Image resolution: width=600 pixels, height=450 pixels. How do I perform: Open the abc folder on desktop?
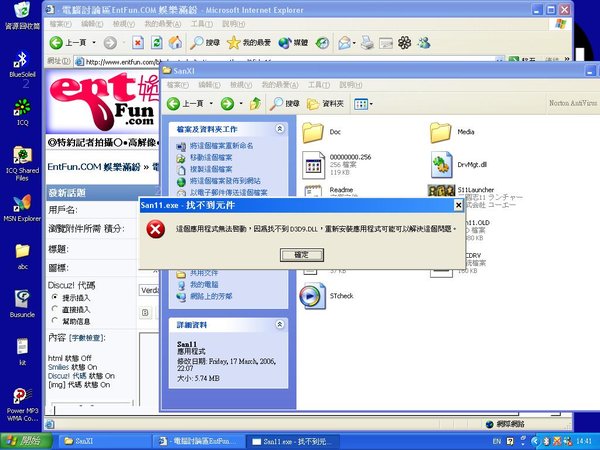pos(22,257)
